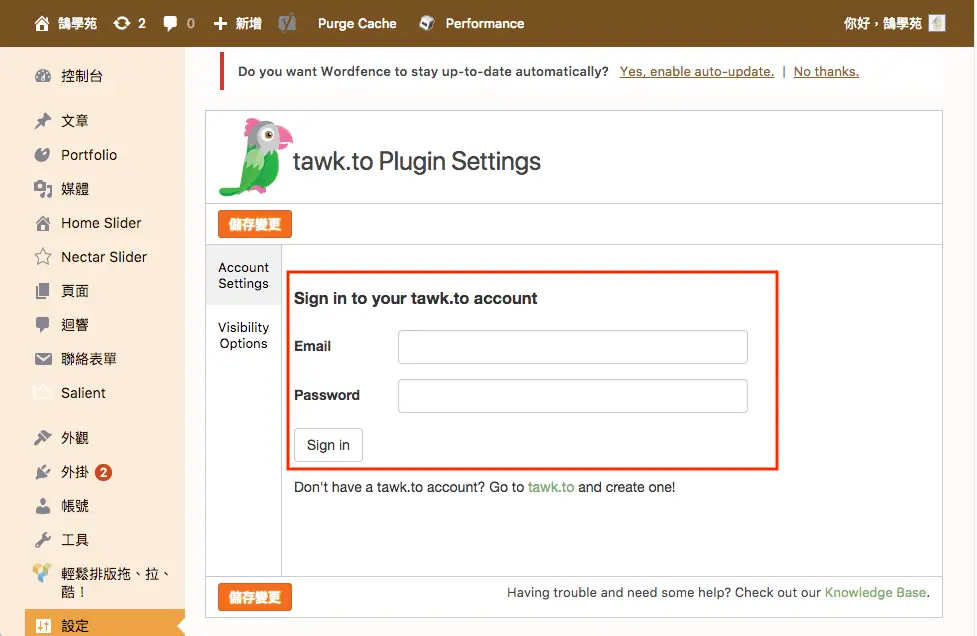The width and height of the screenshot is (977, 636).
Task: Open the user avatar in the top bar
Action: [936, 24]
